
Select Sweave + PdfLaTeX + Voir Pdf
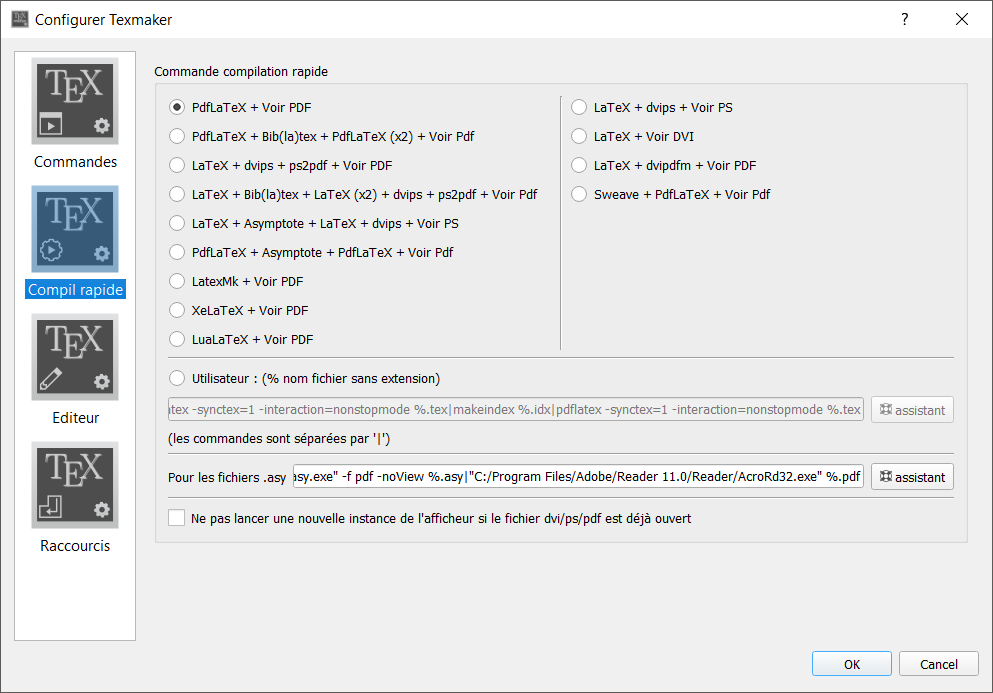pos(579,194)
